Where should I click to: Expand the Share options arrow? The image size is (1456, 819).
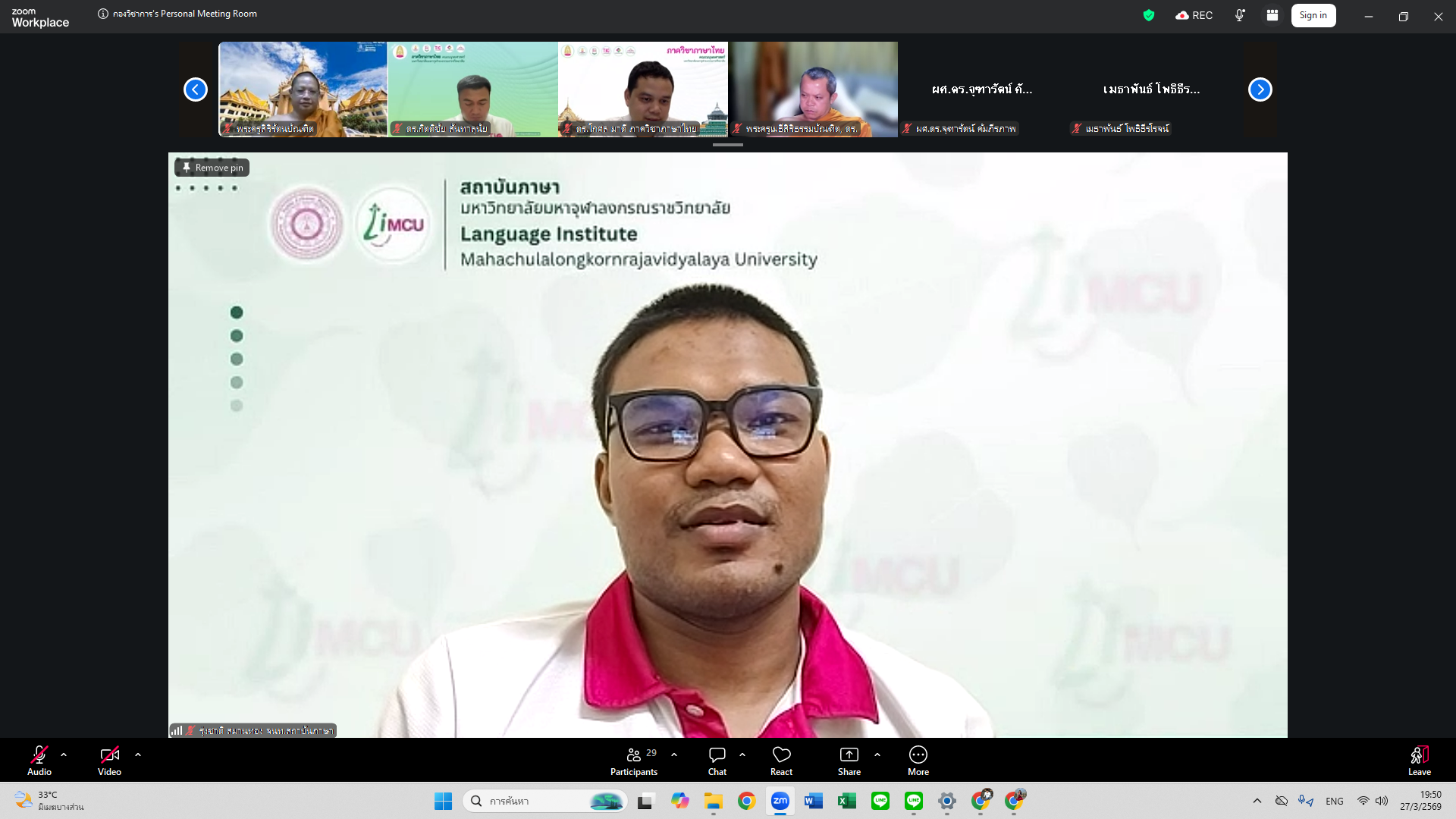(877, 755)
